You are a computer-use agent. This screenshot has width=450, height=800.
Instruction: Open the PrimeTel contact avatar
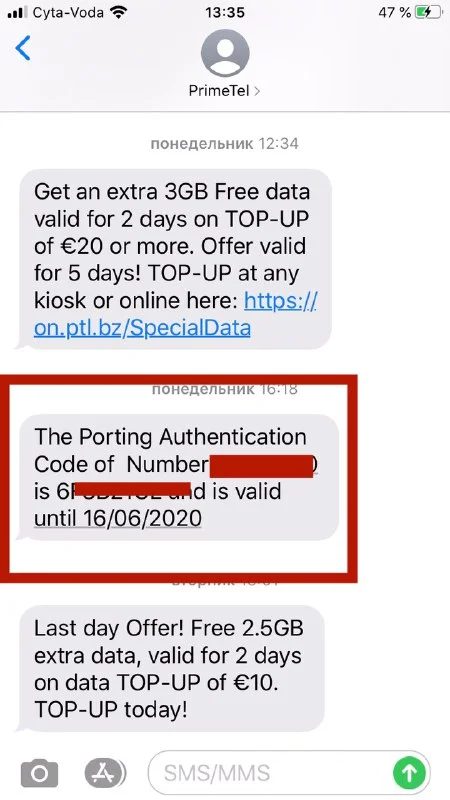tap(225, 53)
